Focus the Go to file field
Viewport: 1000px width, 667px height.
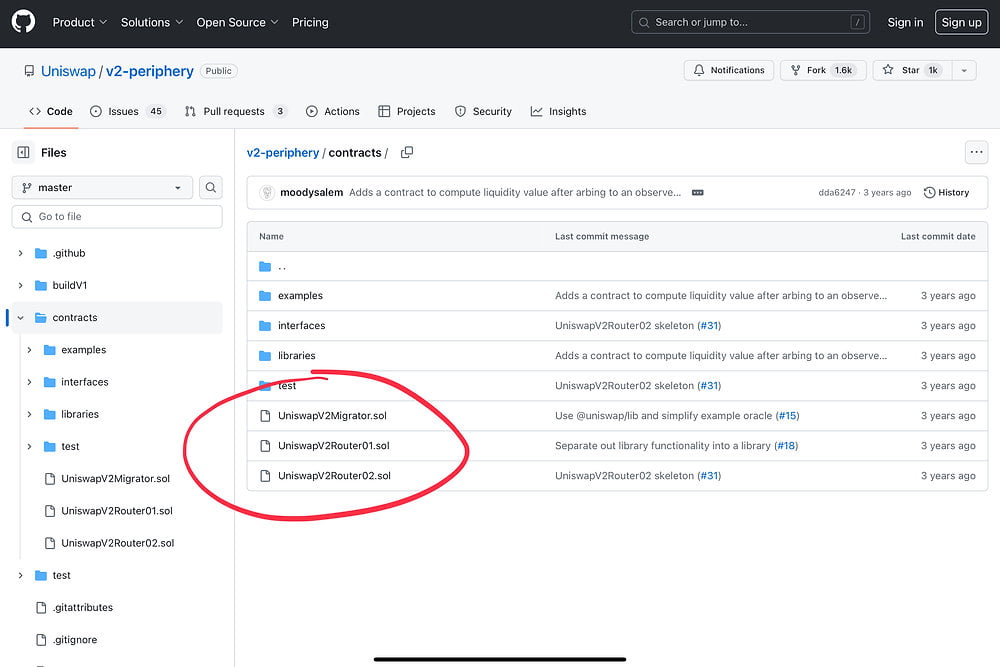(117, 217)
